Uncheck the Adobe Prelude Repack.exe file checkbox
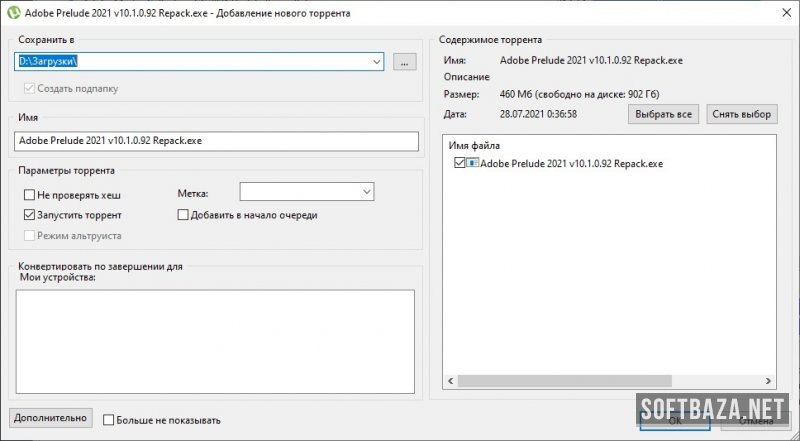 point(460,163)
